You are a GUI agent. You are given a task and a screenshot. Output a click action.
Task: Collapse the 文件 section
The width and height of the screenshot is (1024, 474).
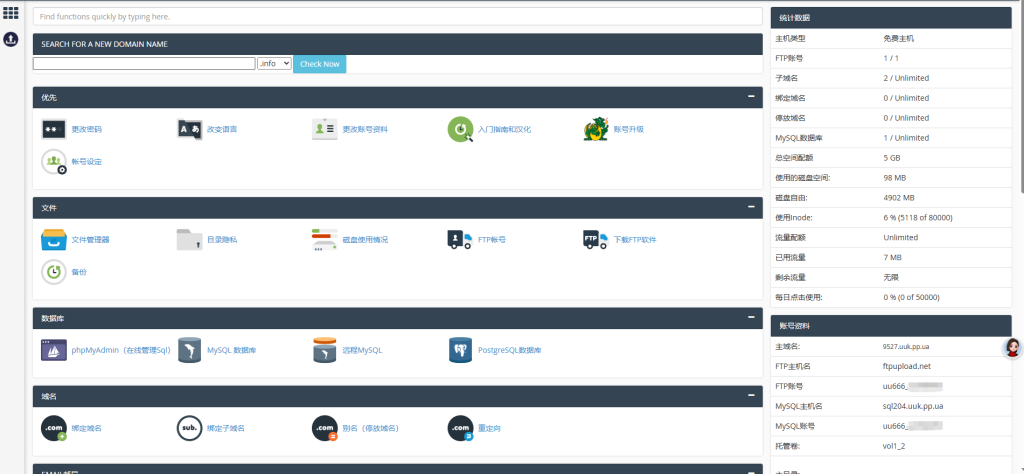751,207
